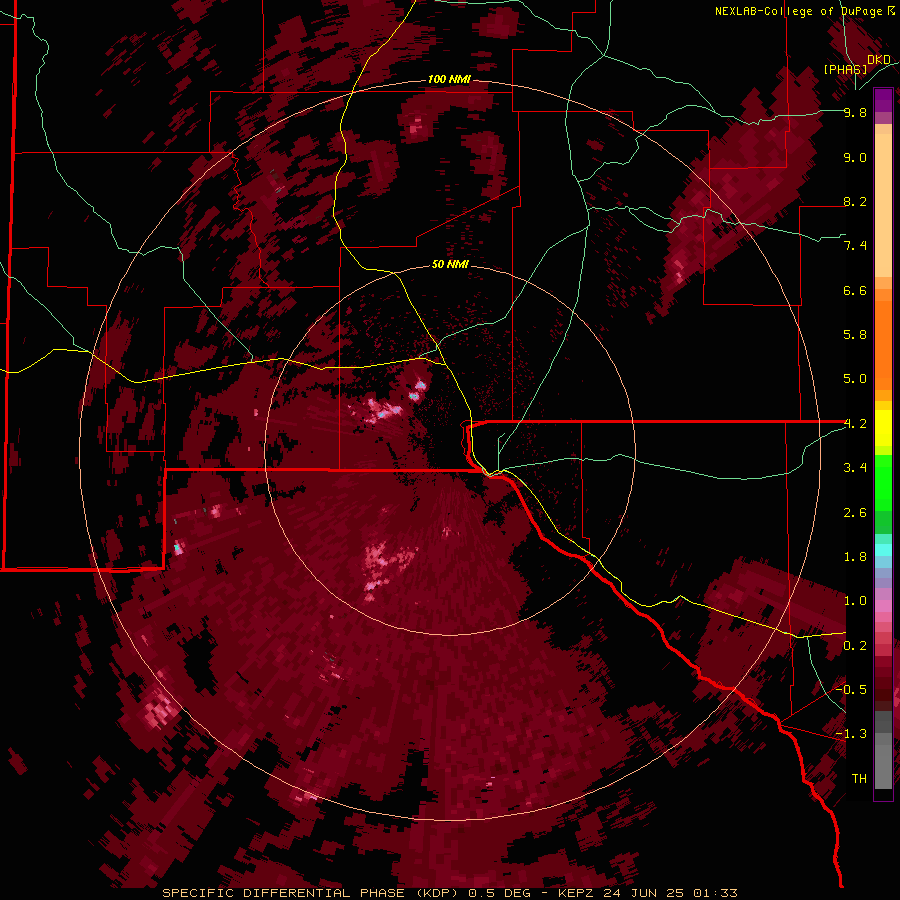Click the yellow band on the color scale

[x=883, y=428]
